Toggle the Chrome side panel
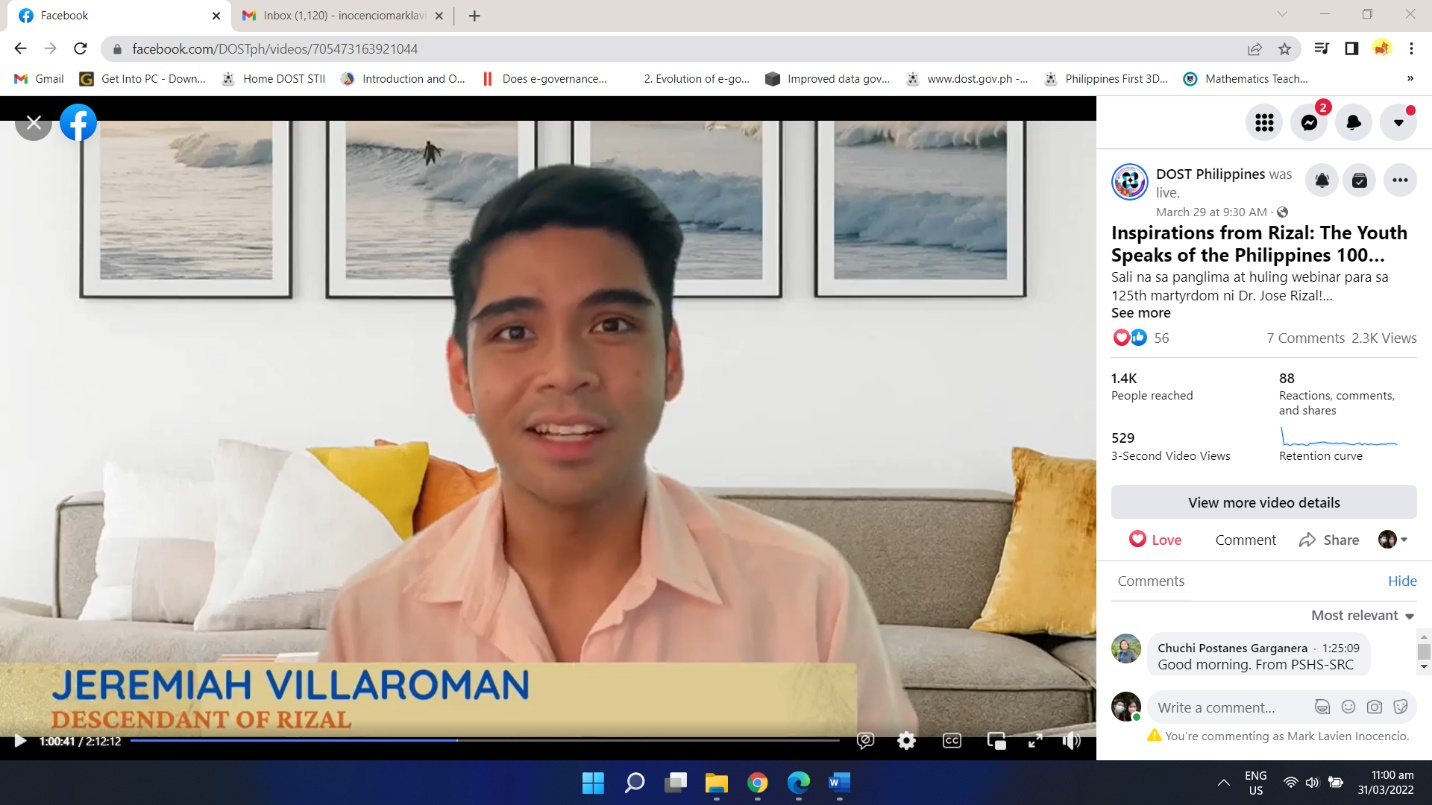 [x=1351, y=48]
